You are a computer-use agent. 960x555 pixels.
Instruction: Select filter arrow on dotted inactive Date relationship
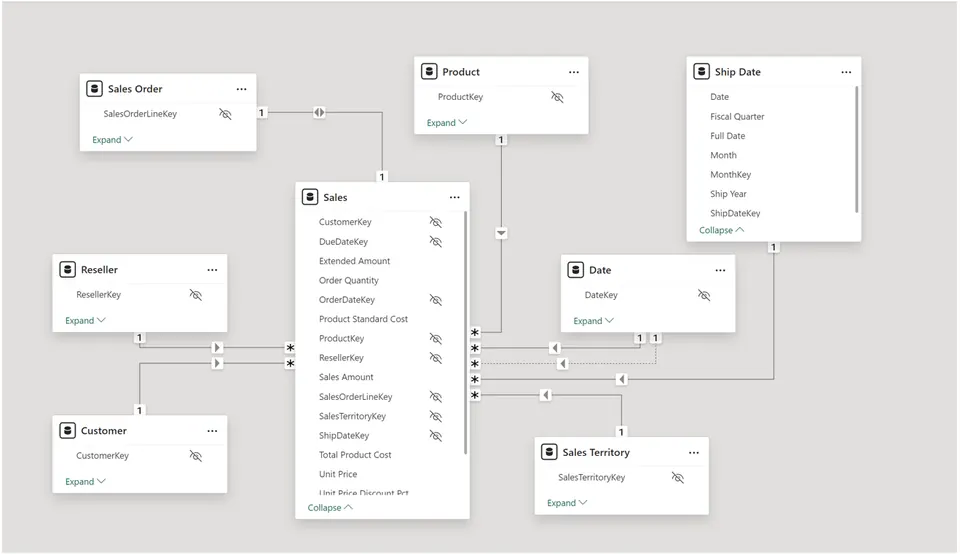coord(563,364)
